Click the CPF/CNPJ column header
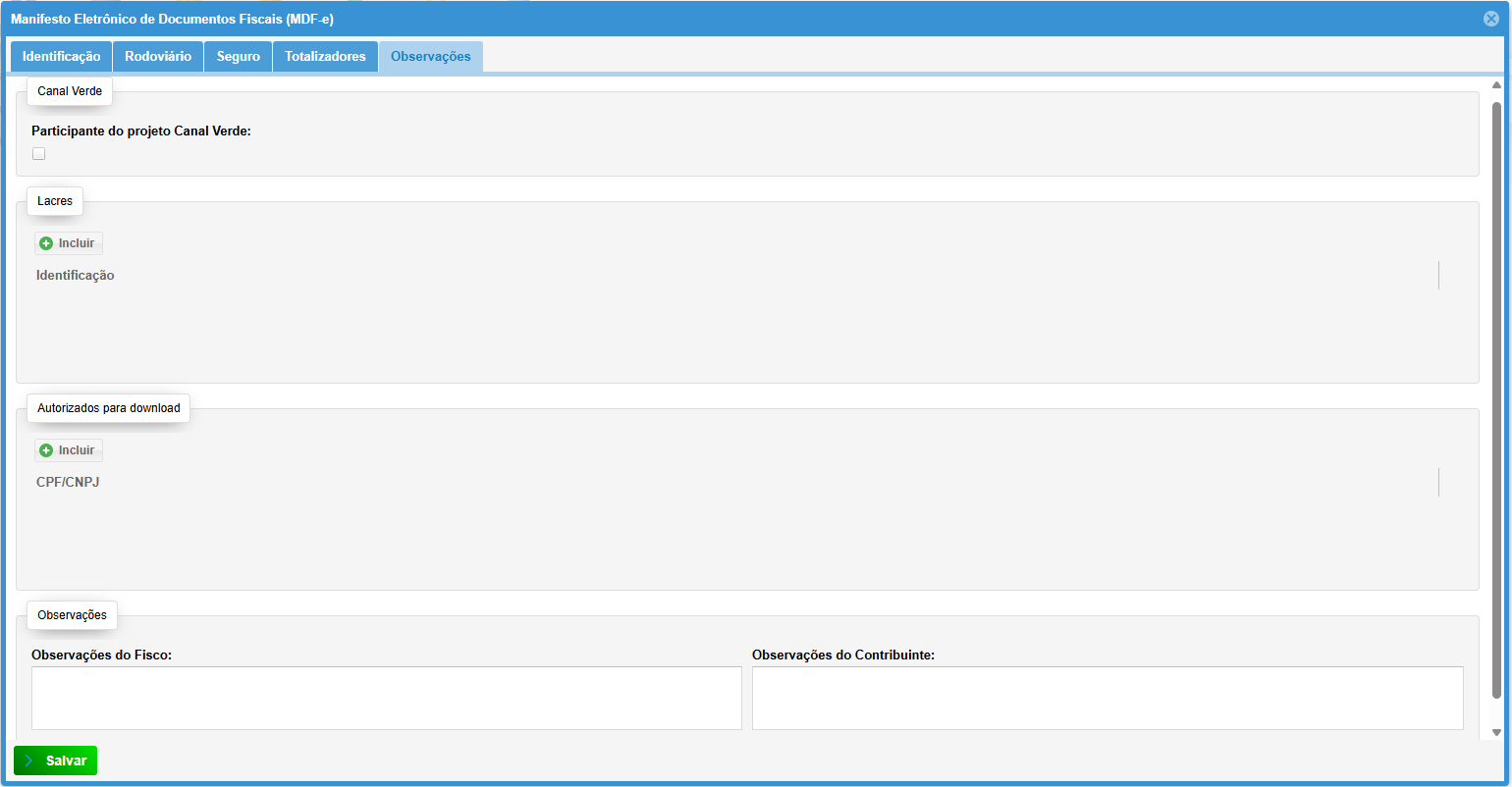Viewport: 1512px width, 787px height. click(x=68, y=483)
